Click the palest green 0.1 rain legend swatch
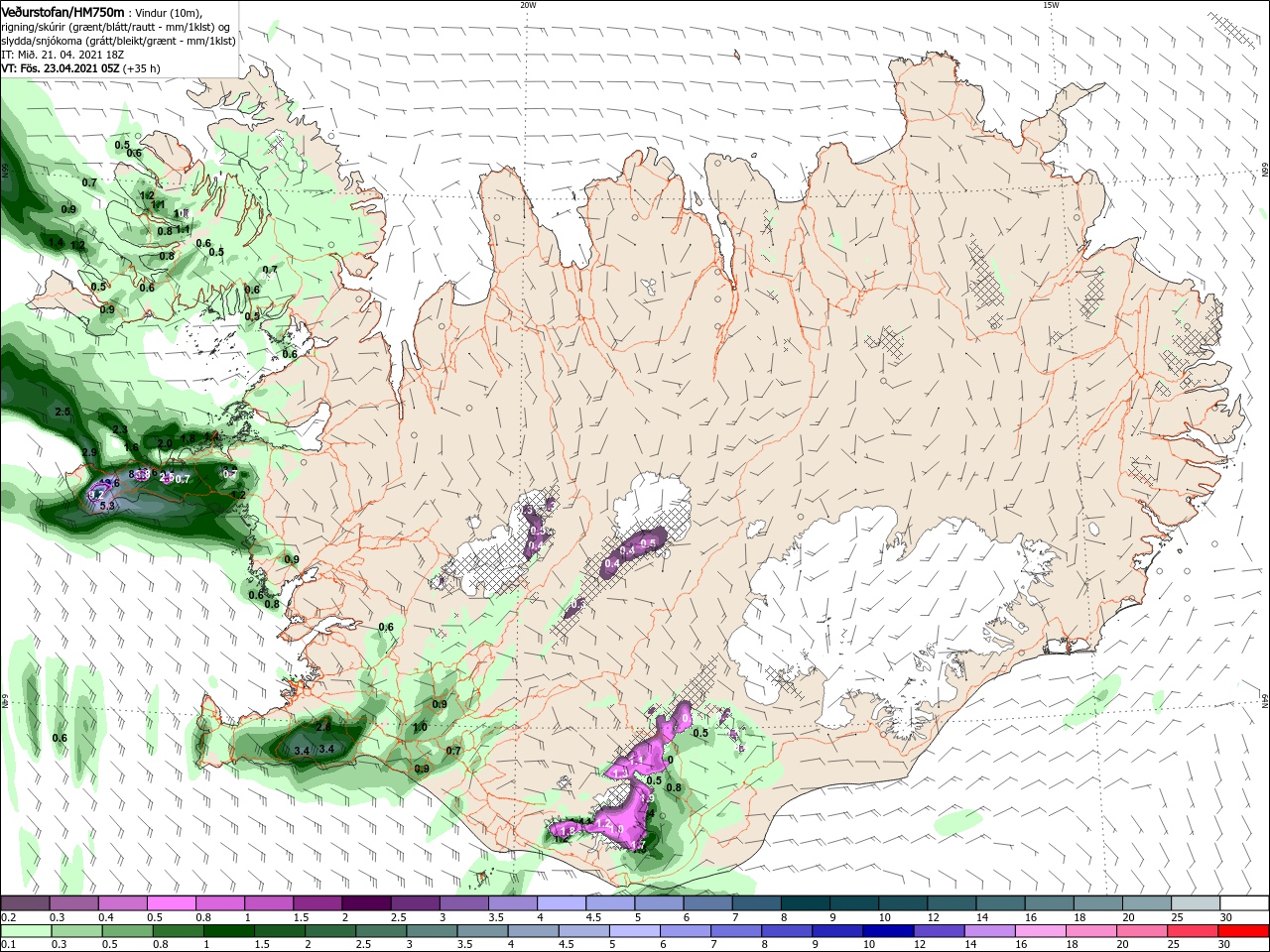The width and height of the screenshot is (1270, 952). pos(26,931)
